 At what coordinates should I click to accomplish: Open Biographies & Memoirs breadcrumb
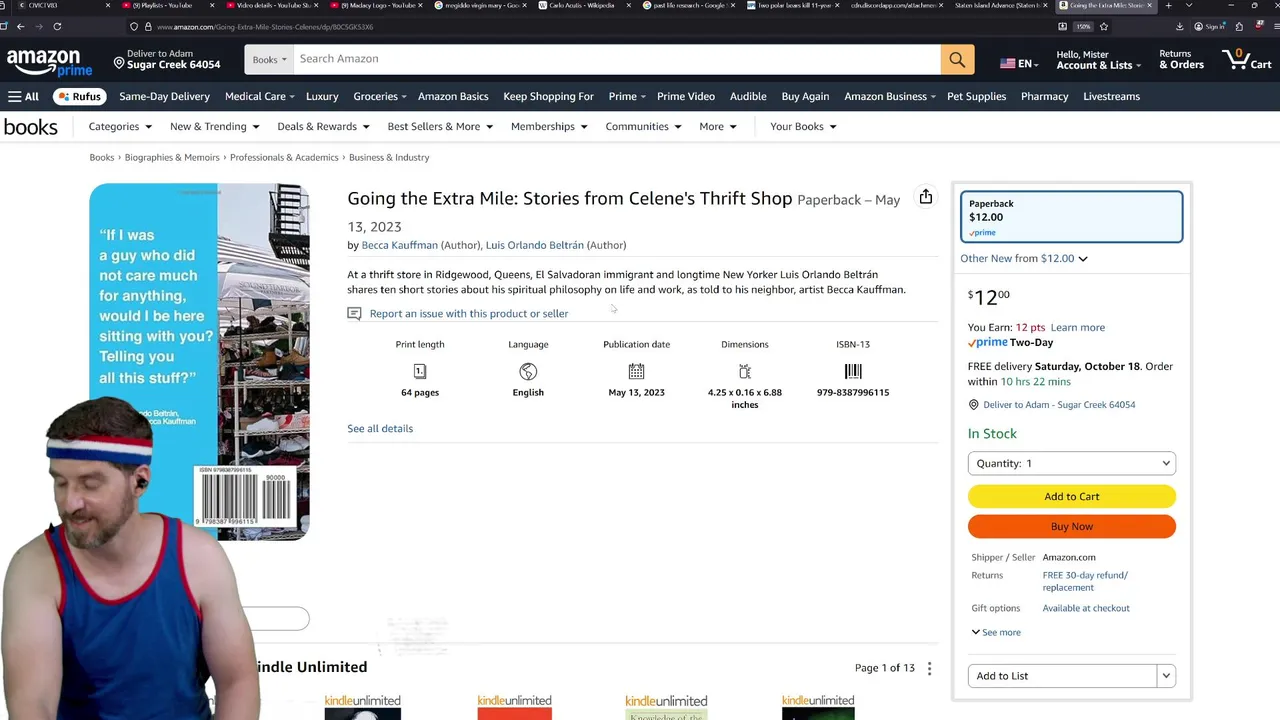coord(172,157)
